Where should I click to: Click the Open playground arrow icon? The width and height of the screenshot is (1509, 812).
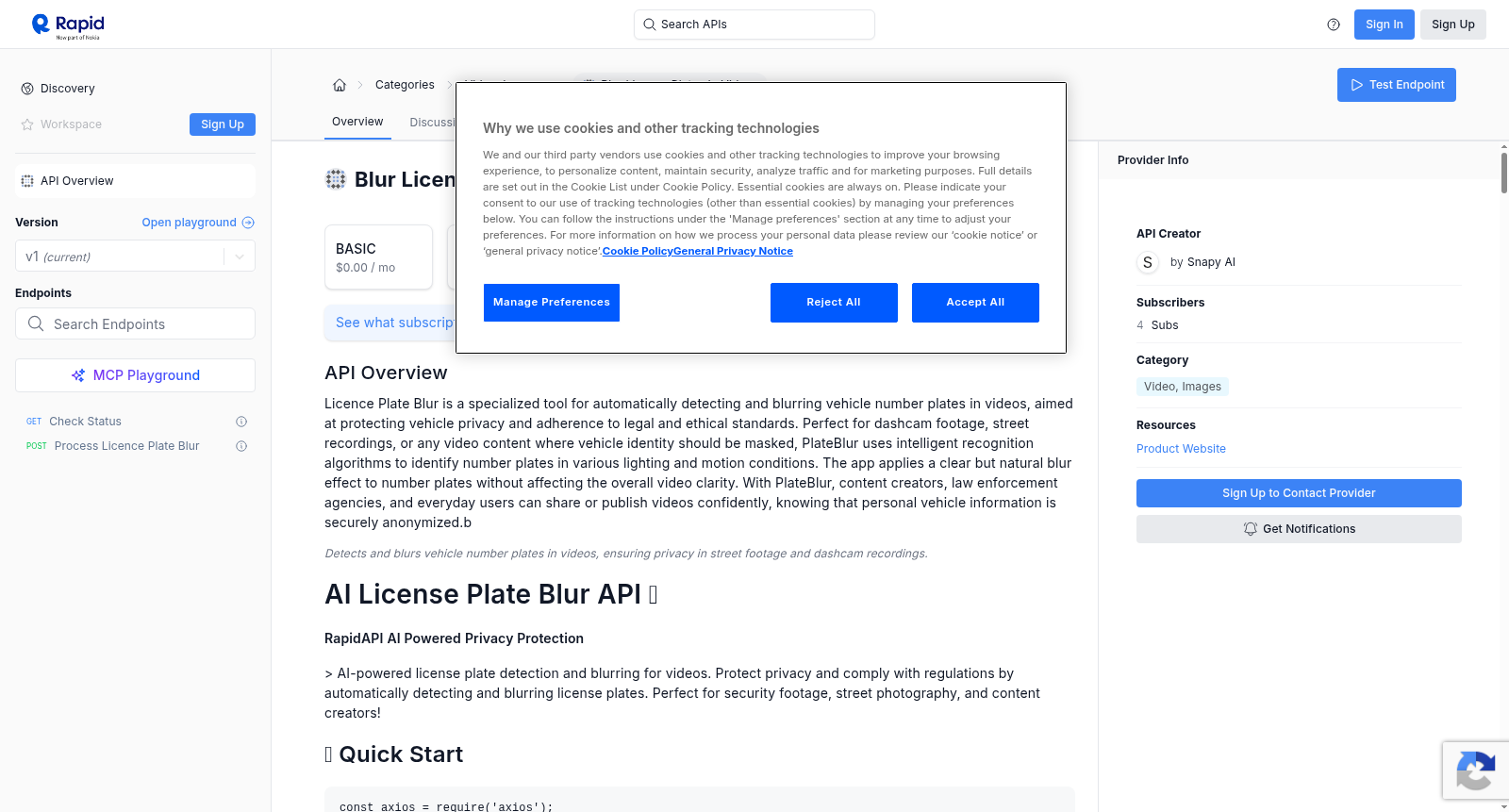248,223
